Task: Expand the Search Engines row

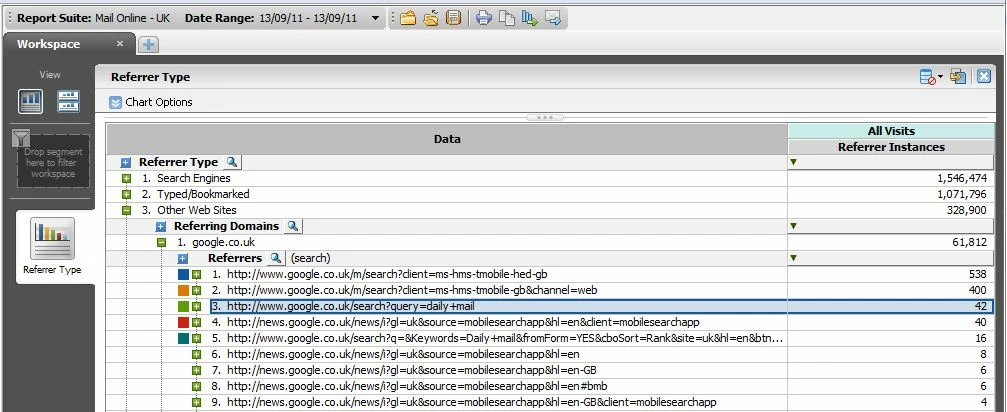Action: tap(127, 178)
